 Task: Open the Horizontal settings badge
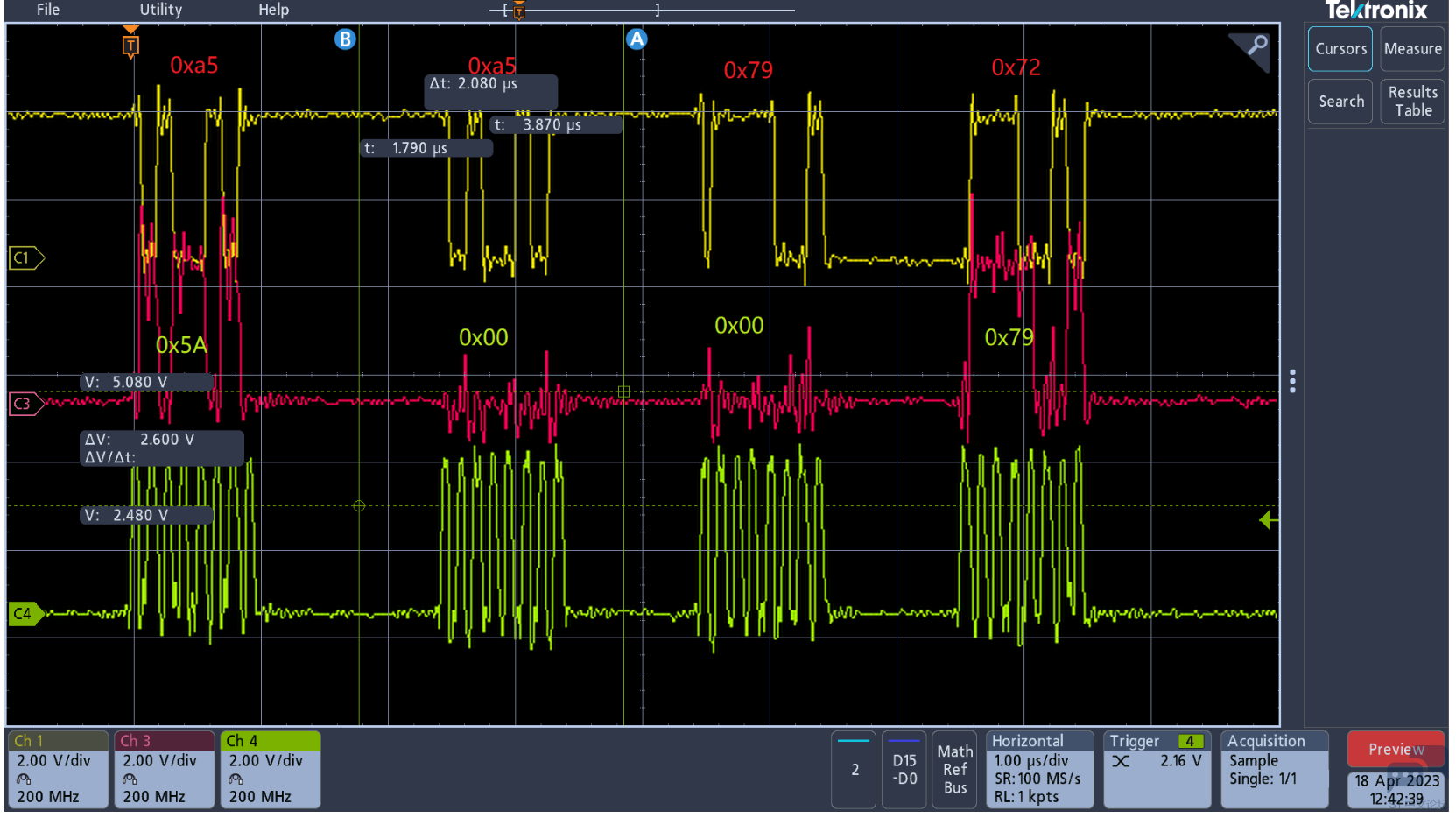(x=1039, y=769)
